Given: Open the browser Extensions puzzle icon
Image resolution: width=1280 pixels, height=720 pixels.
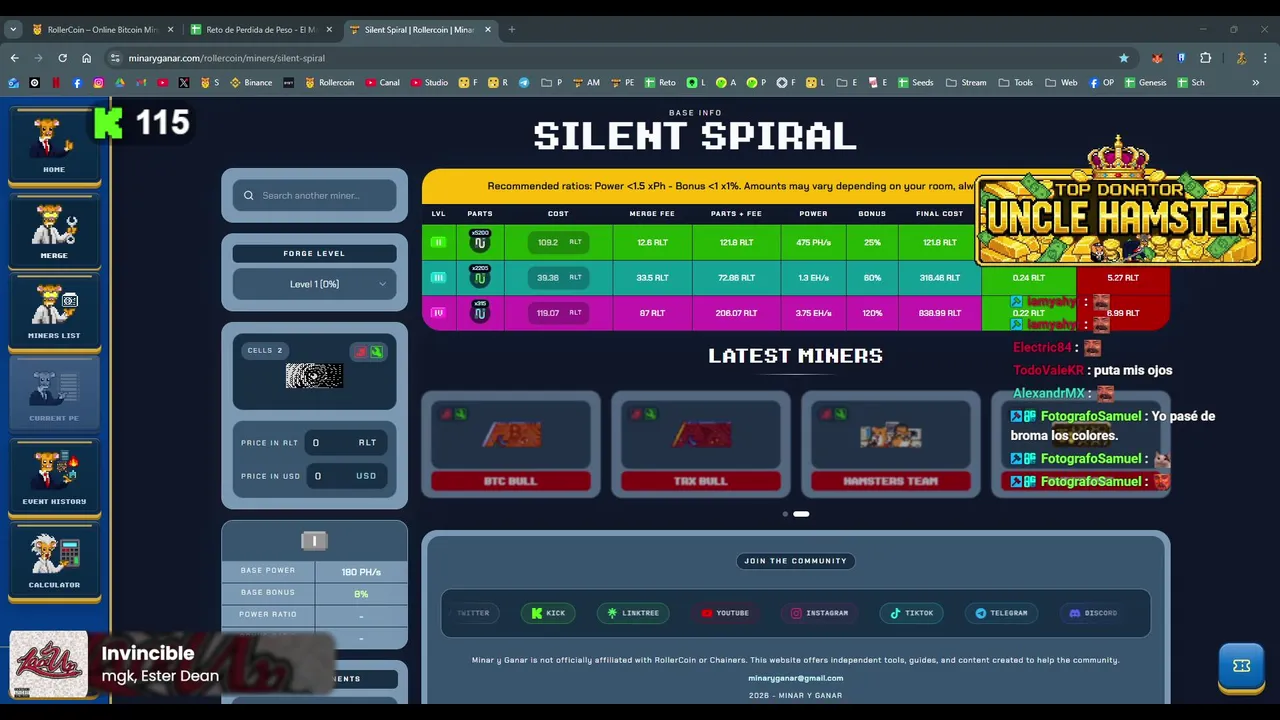Looking at the screenshot, I should tap(1206, 58).
